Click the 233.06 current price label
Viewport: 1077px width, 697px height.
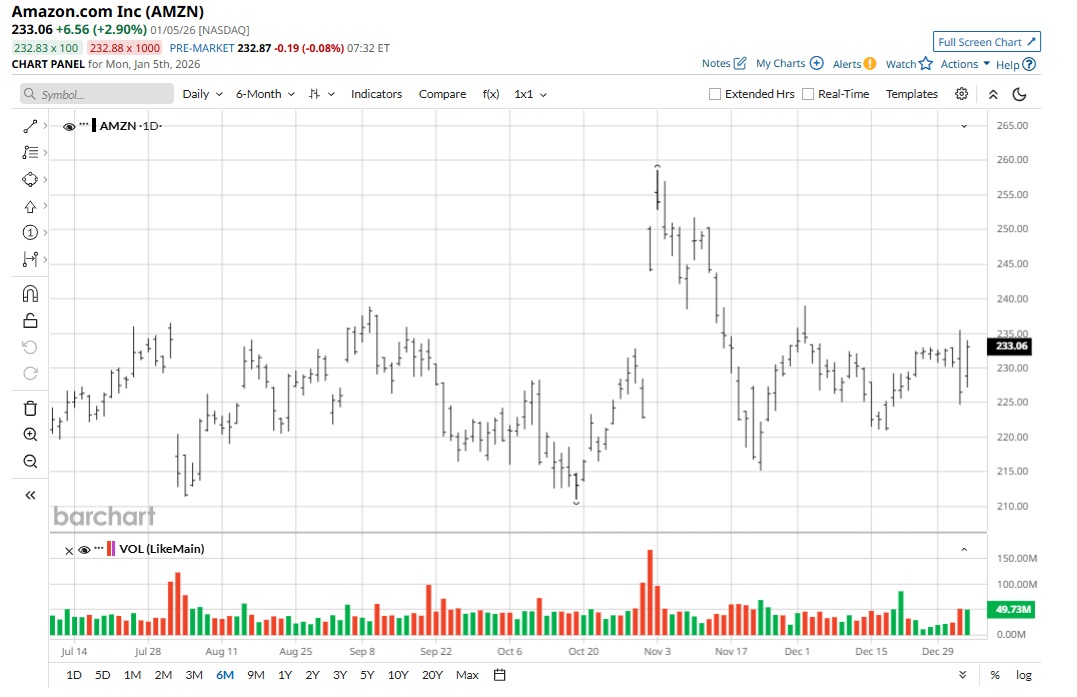[x=1009, y=346]
